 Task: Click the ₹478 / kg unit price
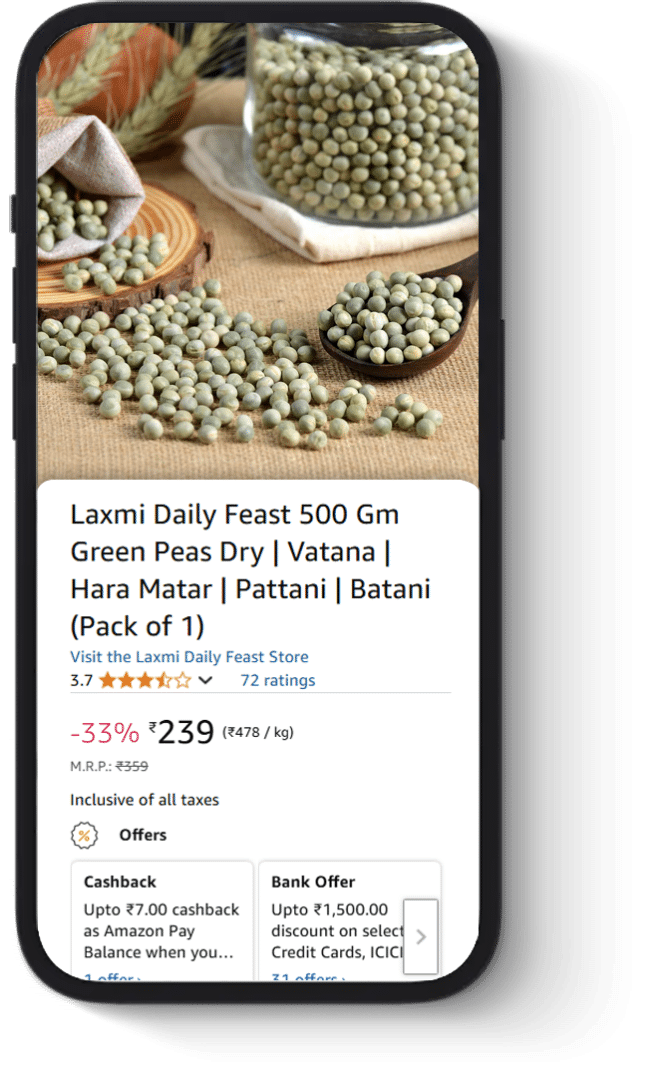click(258, 732)
